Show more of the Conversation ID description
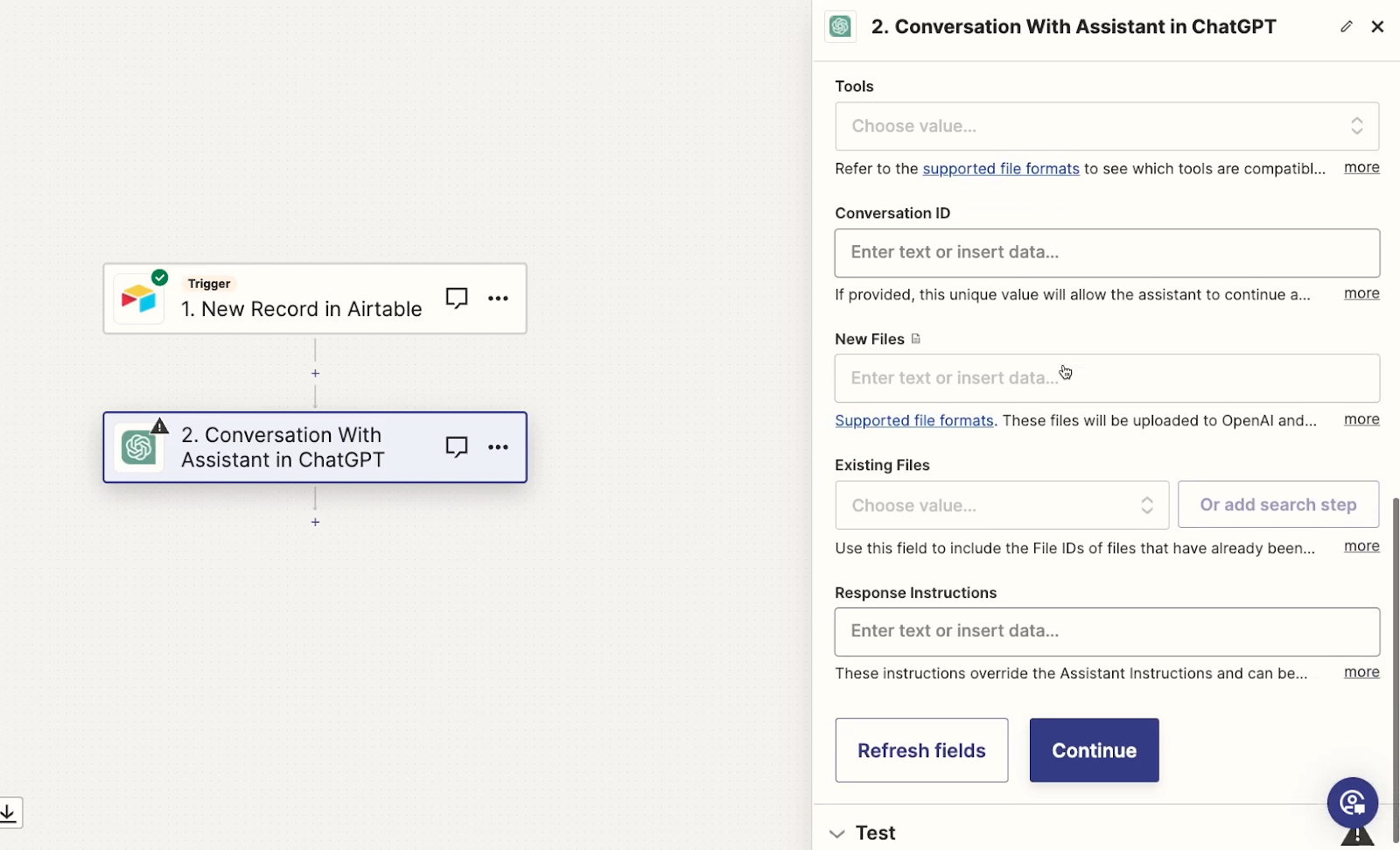The height and width of the screenshot is (850, 1400). pyautogui.click(x=1361, y=293)
